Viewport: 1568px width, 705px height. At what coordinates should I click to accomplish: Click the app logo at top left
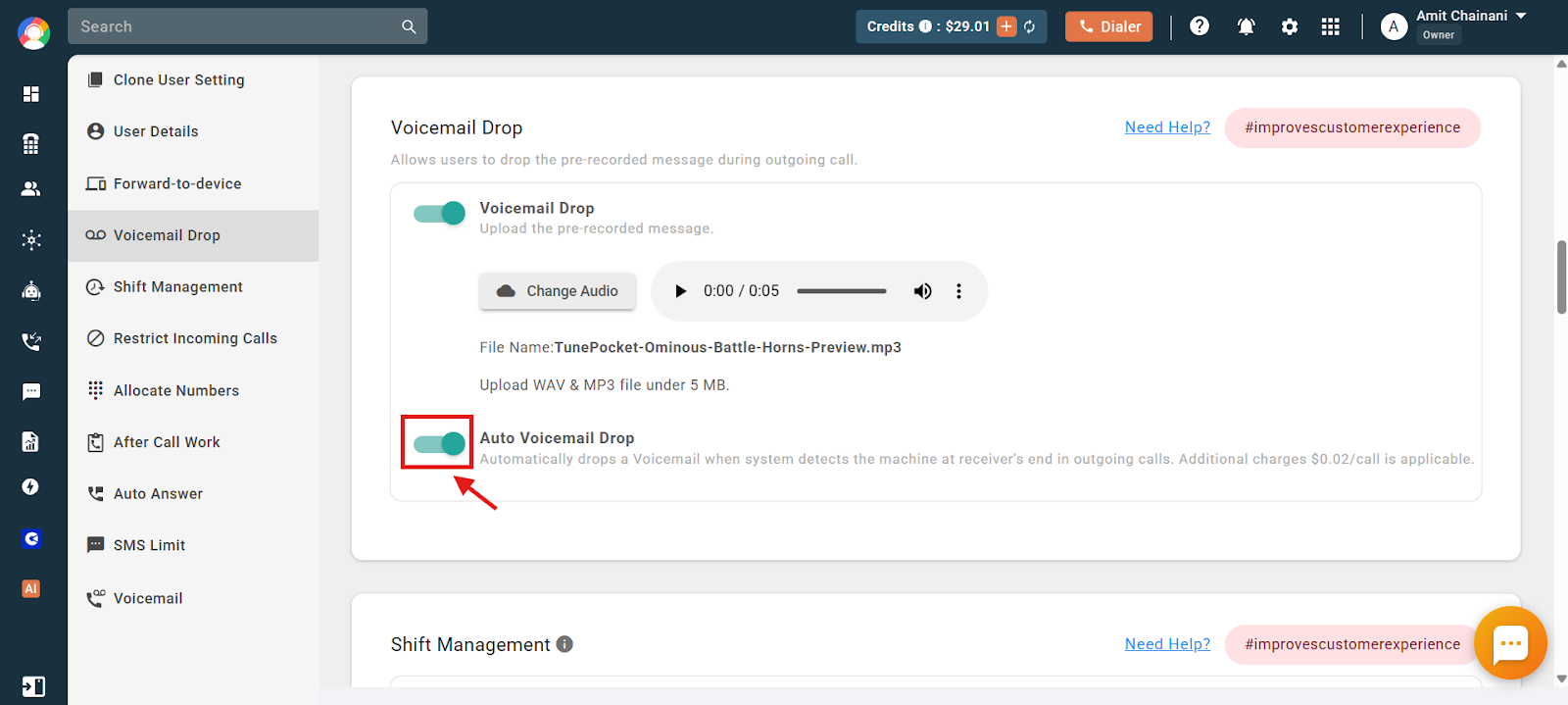(33, 32)
